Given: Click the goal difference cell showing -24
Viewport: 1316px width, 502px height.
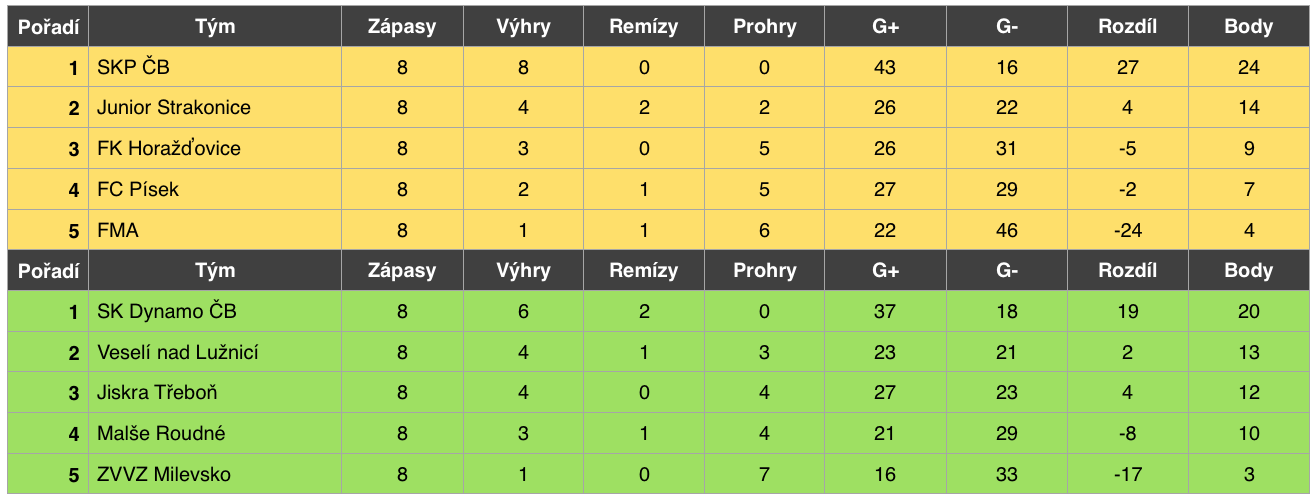Looking at the screenshot, I should tap(1128, 230).
